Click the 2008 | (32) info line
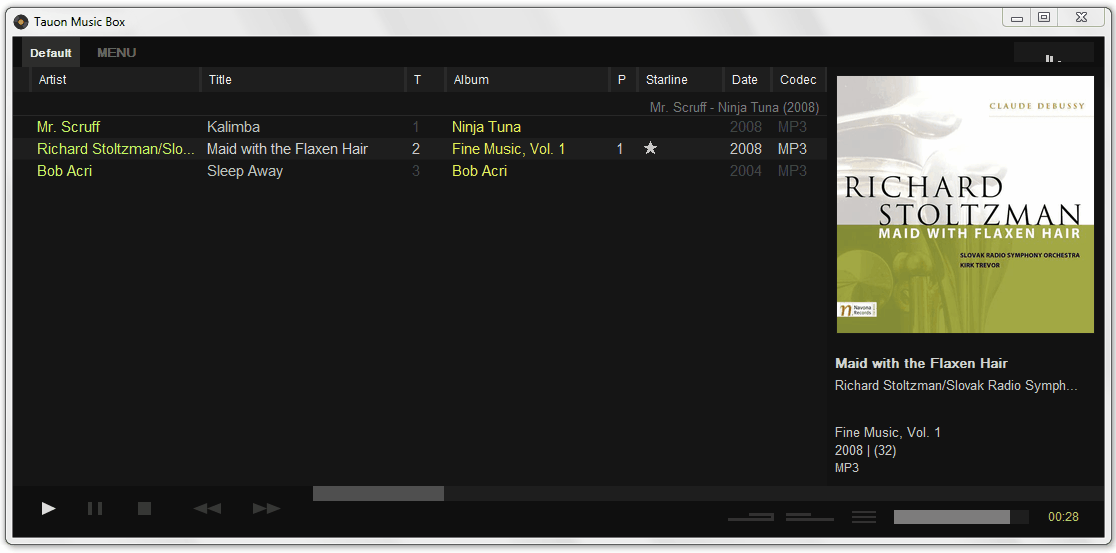Viewport: 1116px width, 553px height. 865,451
